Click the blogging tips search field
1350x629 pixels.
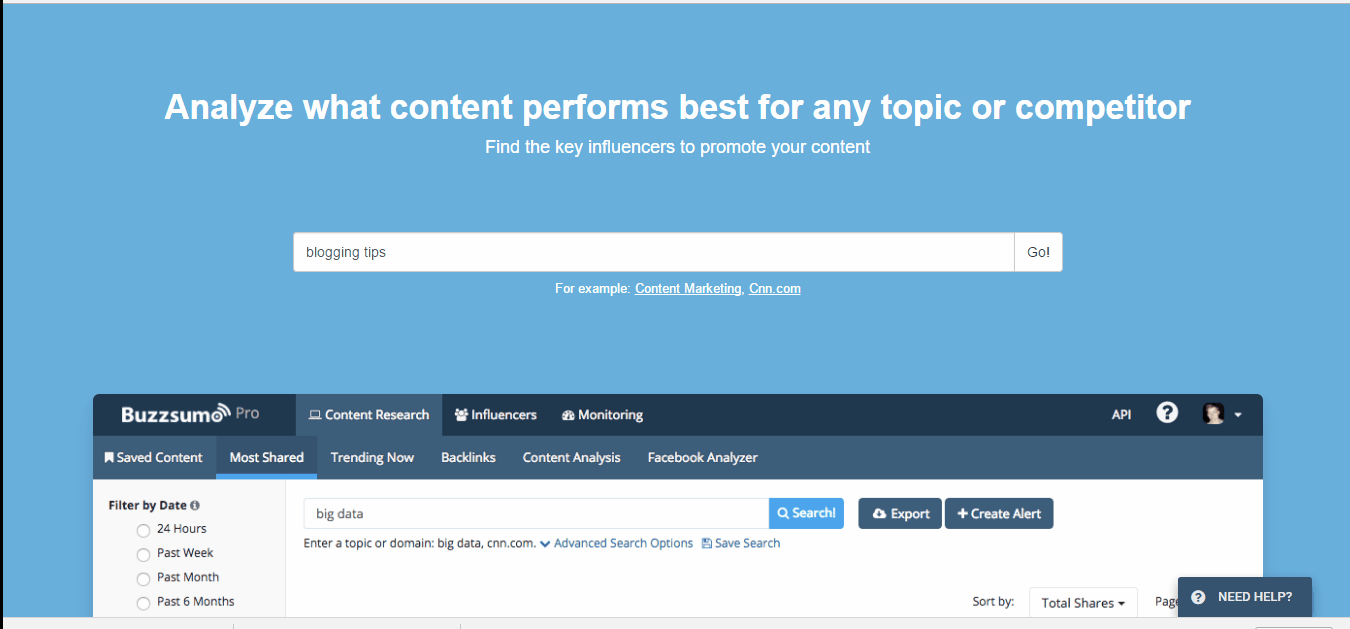coord(650,251)
